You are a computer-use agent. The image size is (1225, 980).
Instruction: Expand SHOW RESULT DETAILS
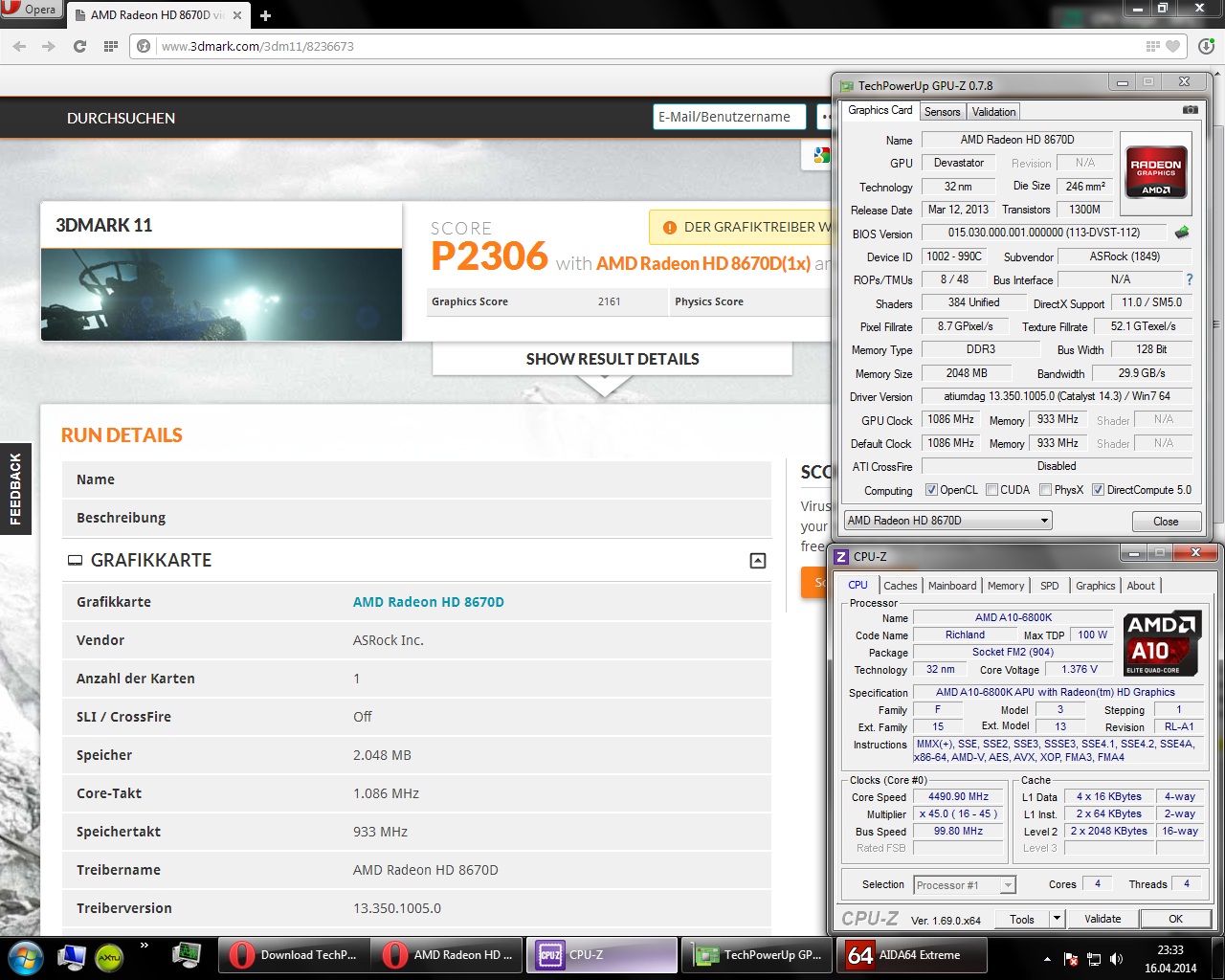point(612,359)
